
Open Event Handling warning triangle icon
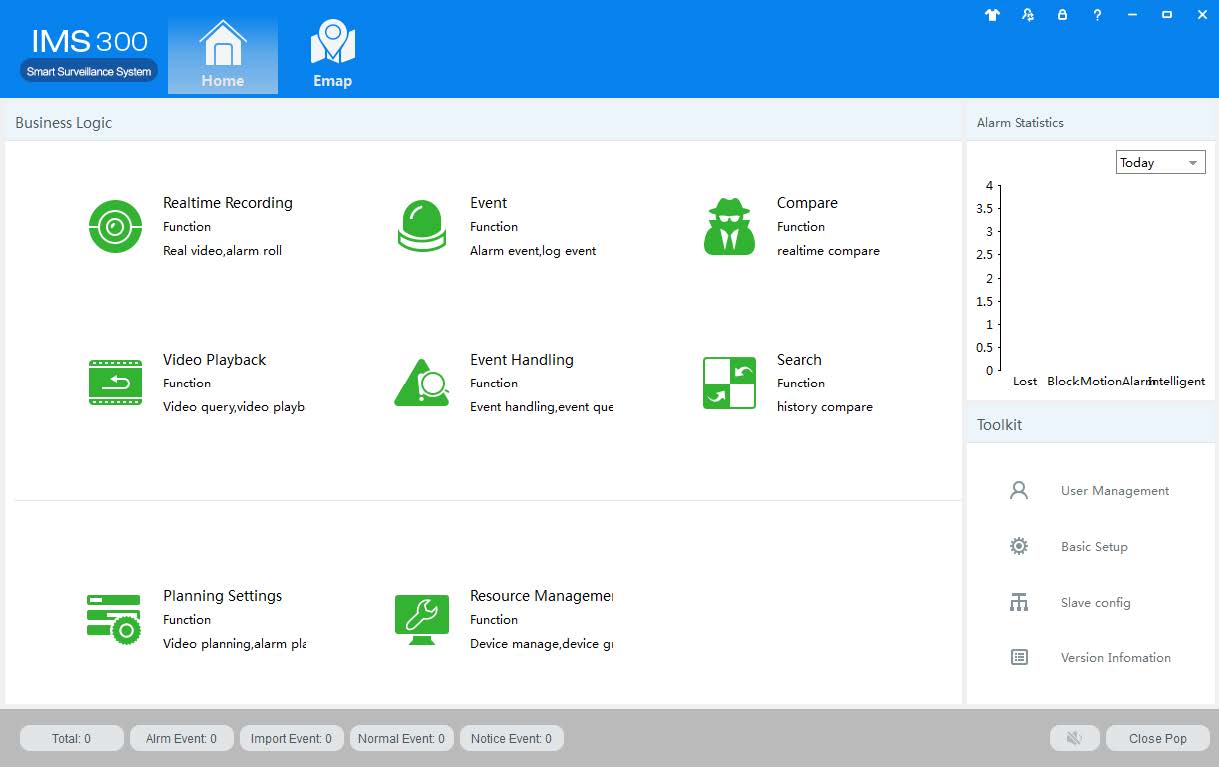(x=421, y=383)
